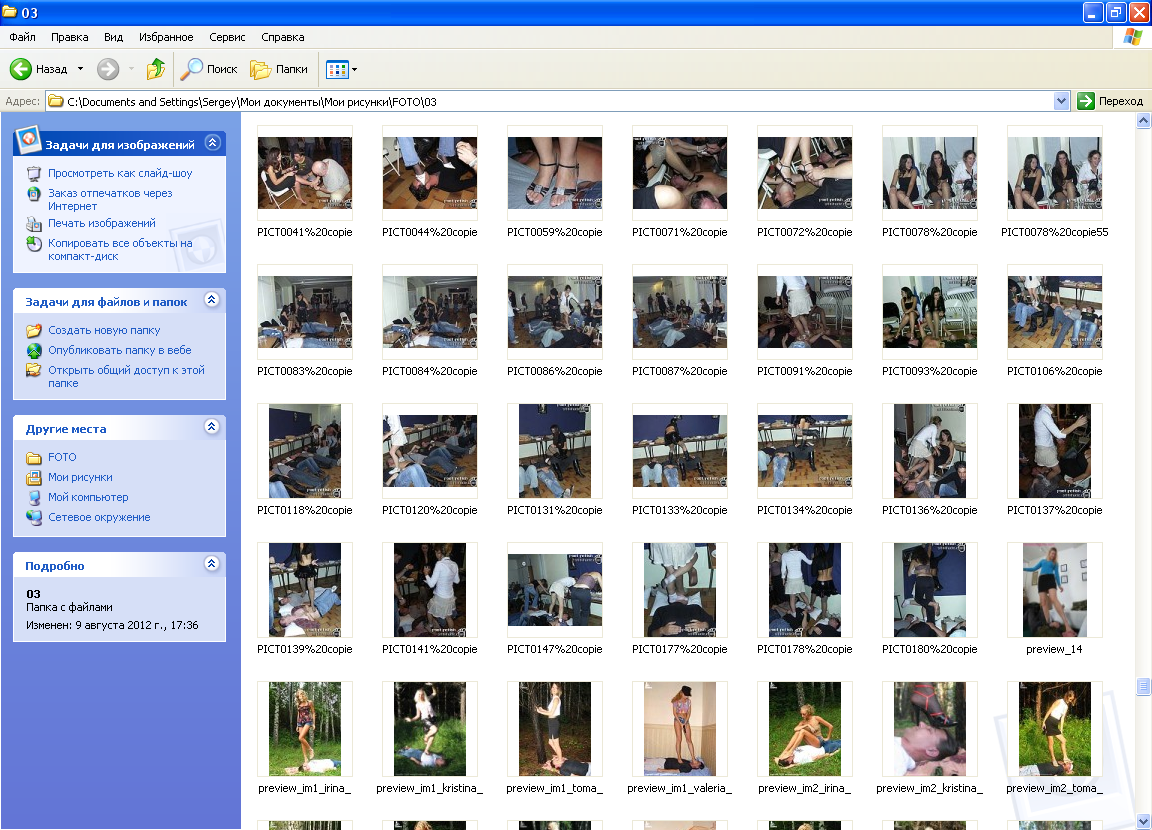
Task: Click the print pictures icon
Action: (34, 224)
